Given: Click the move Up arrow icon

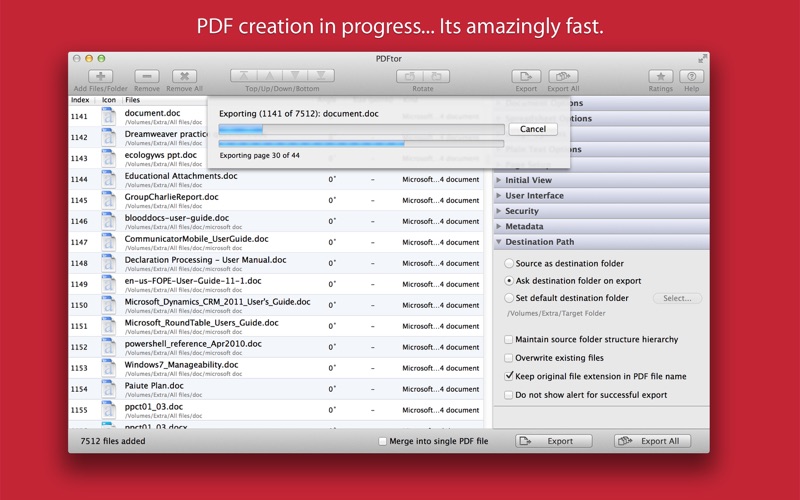Looking at the screenshot, I should (x=269, y=76).
